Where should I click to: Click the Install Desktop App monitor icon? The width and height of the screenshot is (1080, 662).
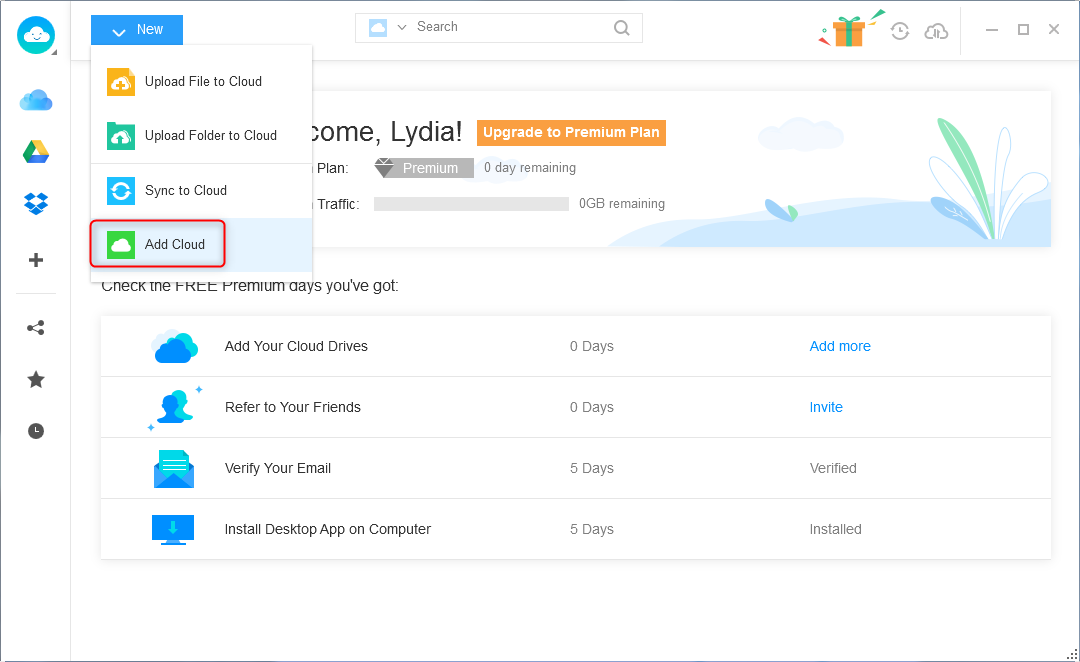click(x=173, y=530)
